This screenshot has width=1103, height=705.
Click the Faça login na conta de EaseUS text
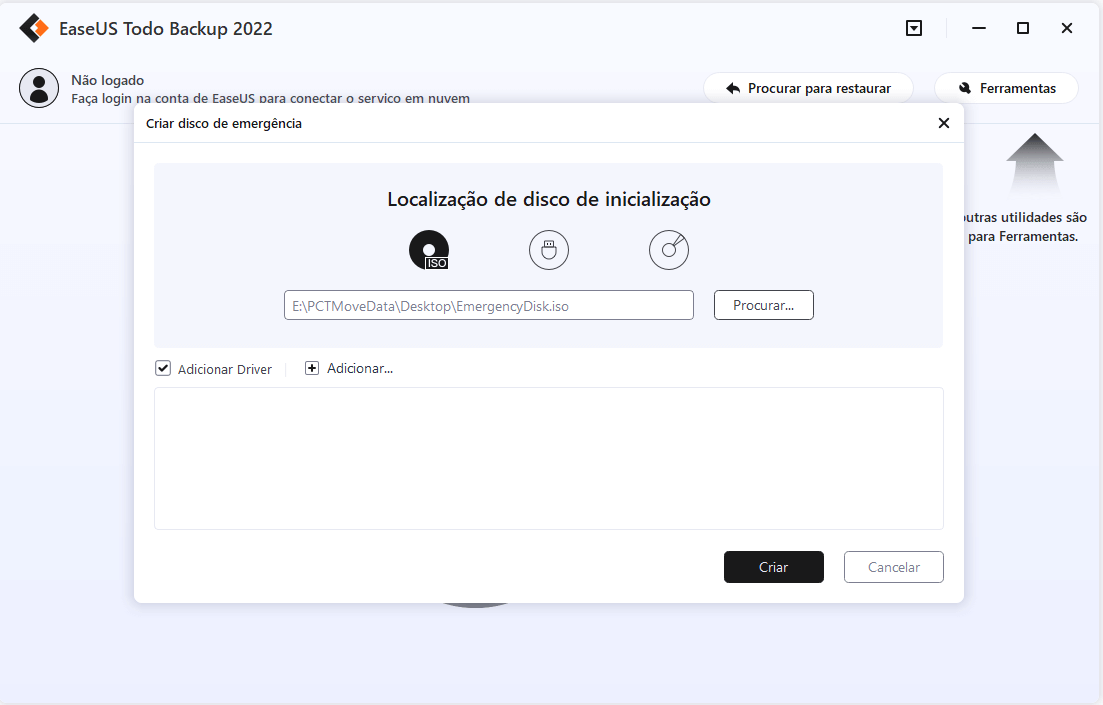tap(270, 99)
